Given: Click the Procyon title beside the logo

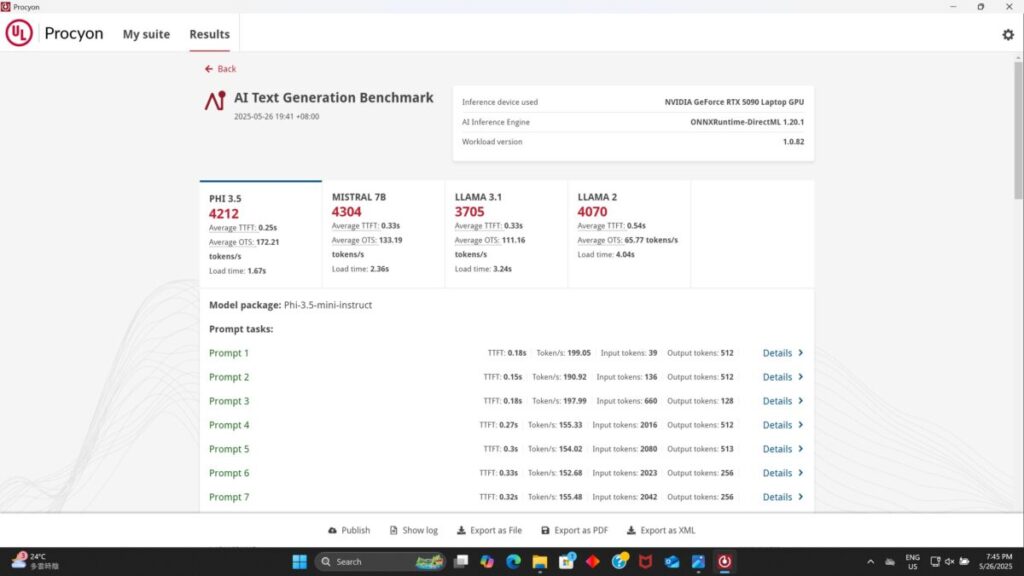Looking at the screenshot, I should click(74, 33).
